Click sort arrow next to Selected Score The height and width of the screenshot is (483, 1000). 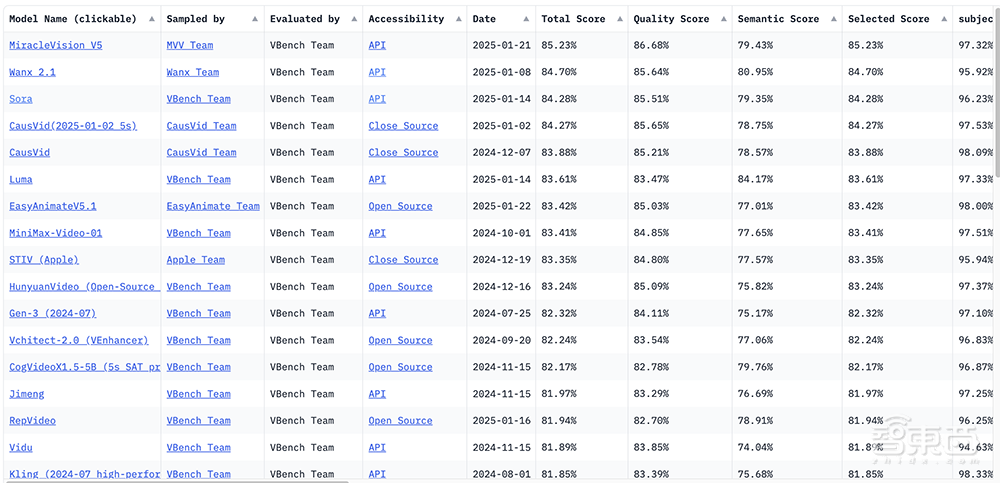942,19
